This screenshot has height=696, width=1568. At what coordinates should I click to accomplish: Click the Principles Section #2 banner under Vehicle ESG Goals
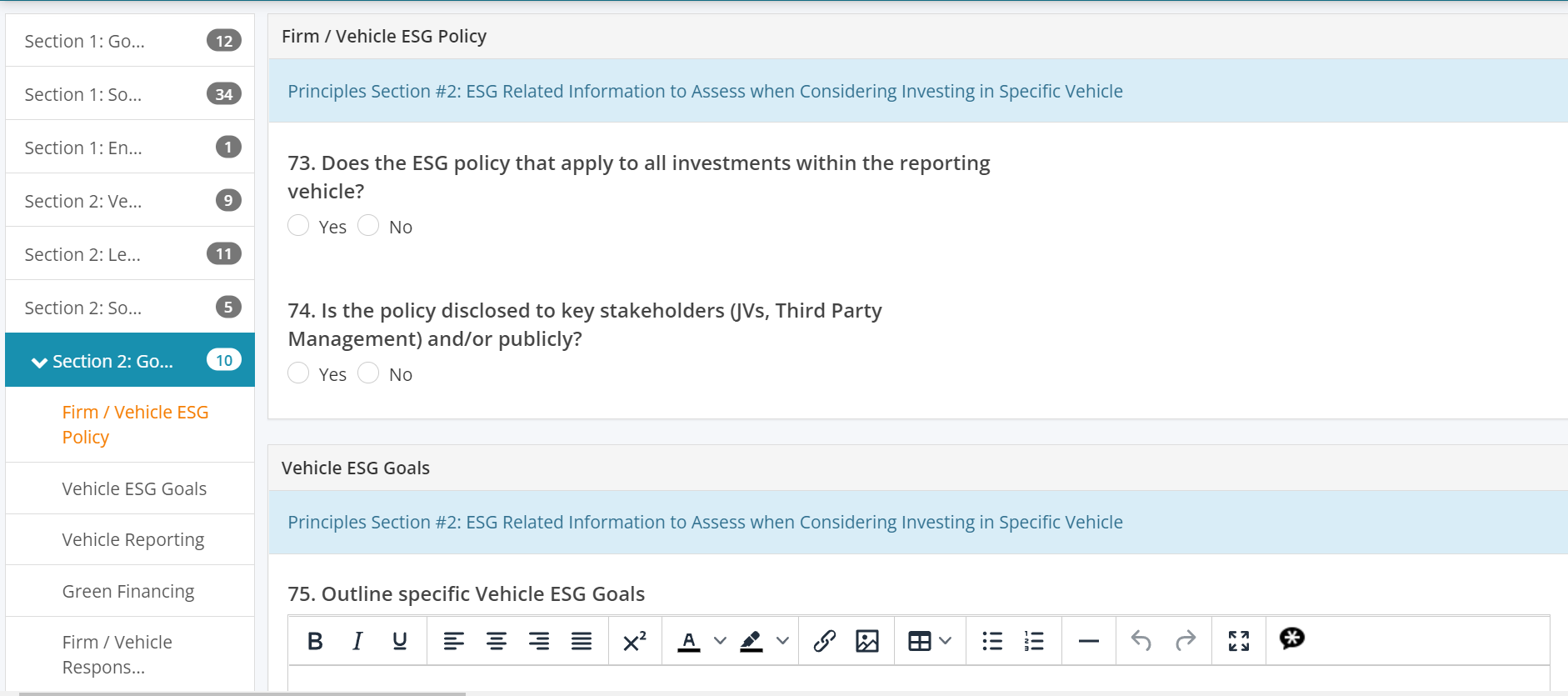pos(918,522)
